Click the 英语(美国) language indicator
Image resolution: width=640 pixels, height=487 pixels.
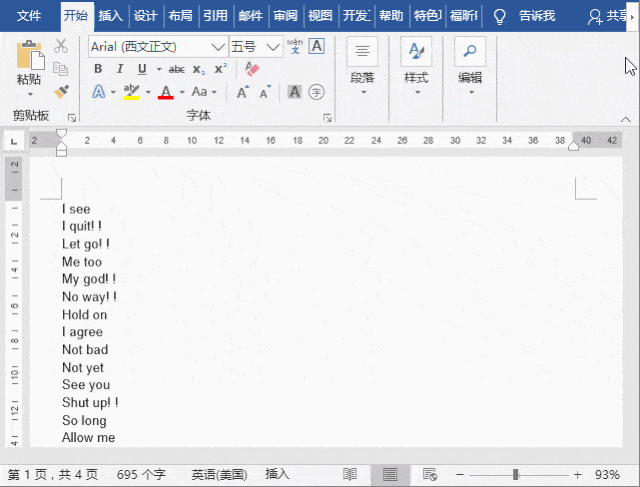pyautogui.click(x=219, y=474)
